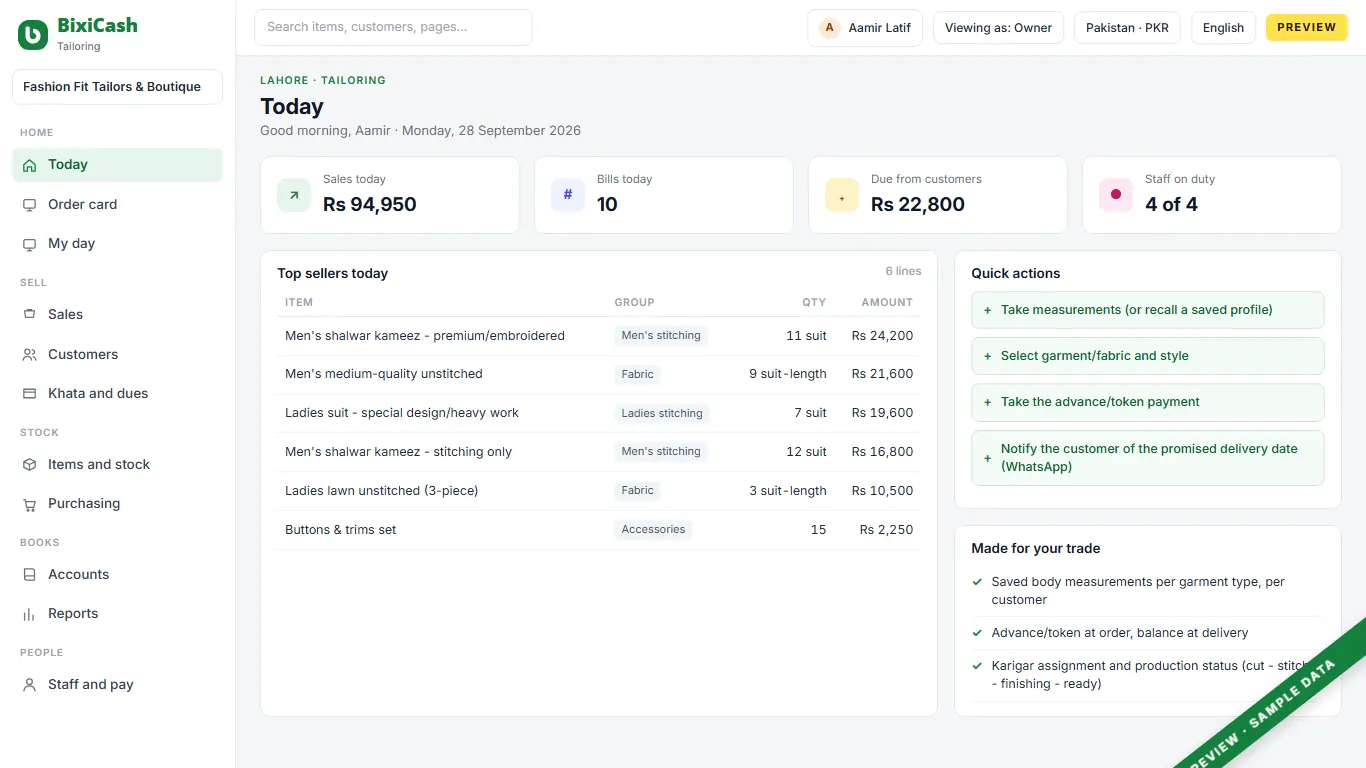The width and height of the screenshot is (1366, 768).
Task: Start Select garment/fabric and style action
Action: 1147,356
